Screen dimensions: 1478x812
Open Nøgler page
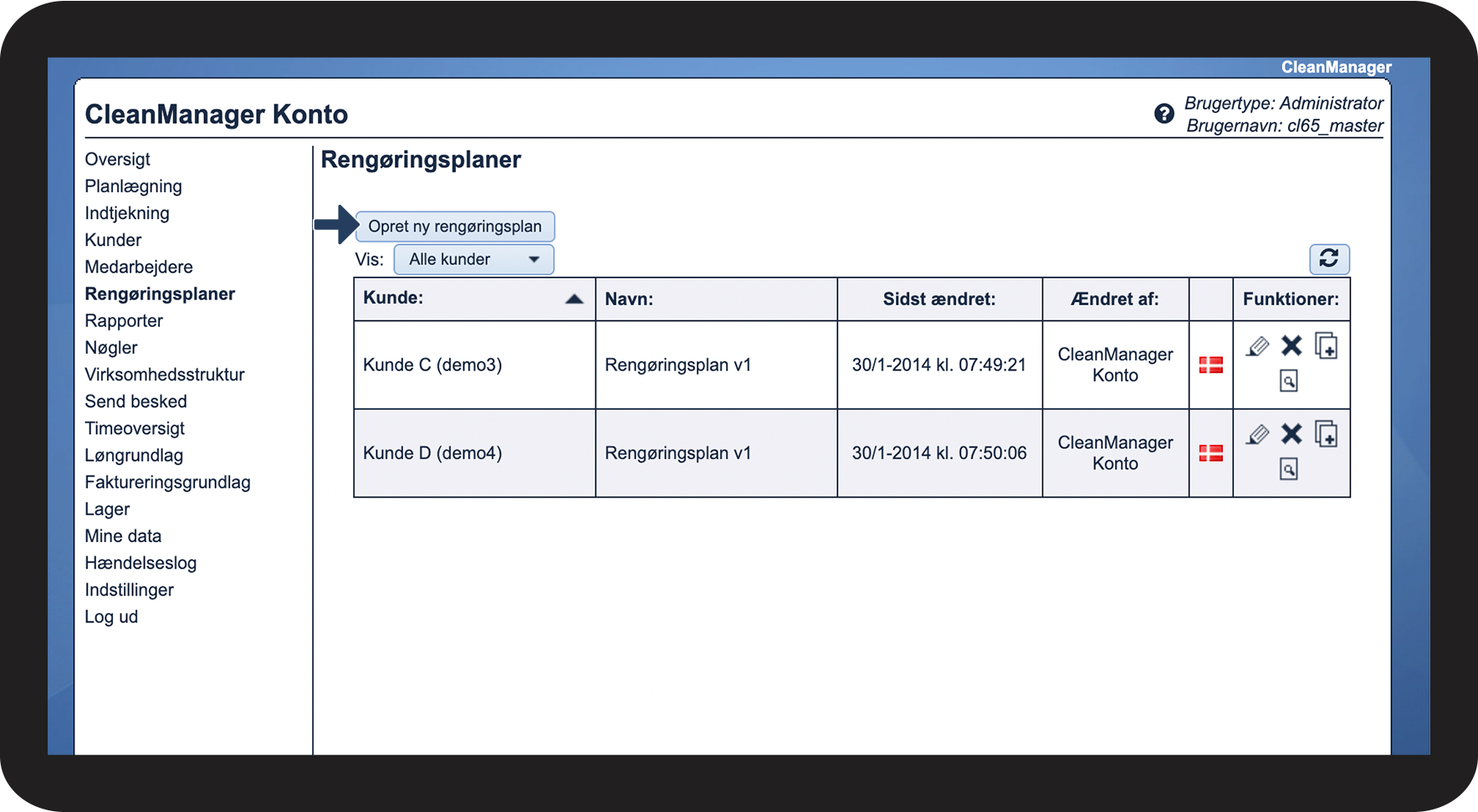point(111,348)
